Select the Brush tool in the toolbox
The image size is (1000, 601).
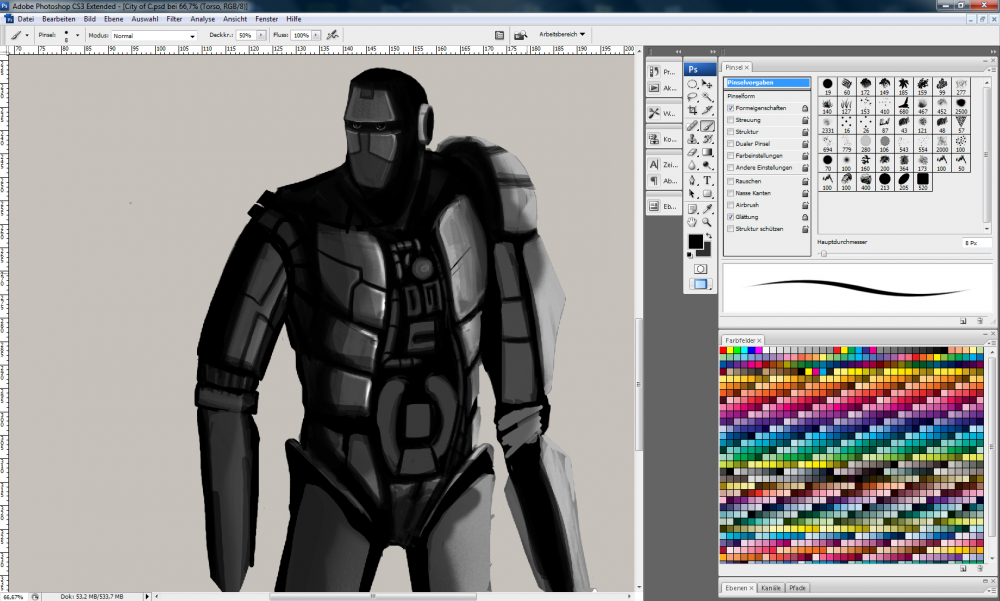pos(707,127)
